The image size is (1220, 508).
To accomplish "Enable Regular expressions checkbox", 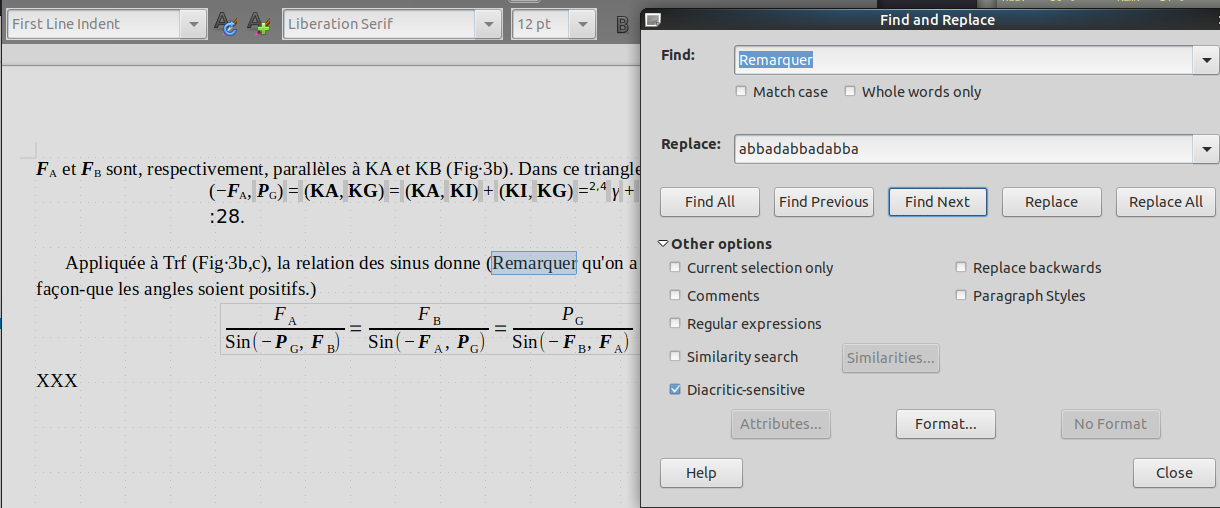I will pos(675,324).
